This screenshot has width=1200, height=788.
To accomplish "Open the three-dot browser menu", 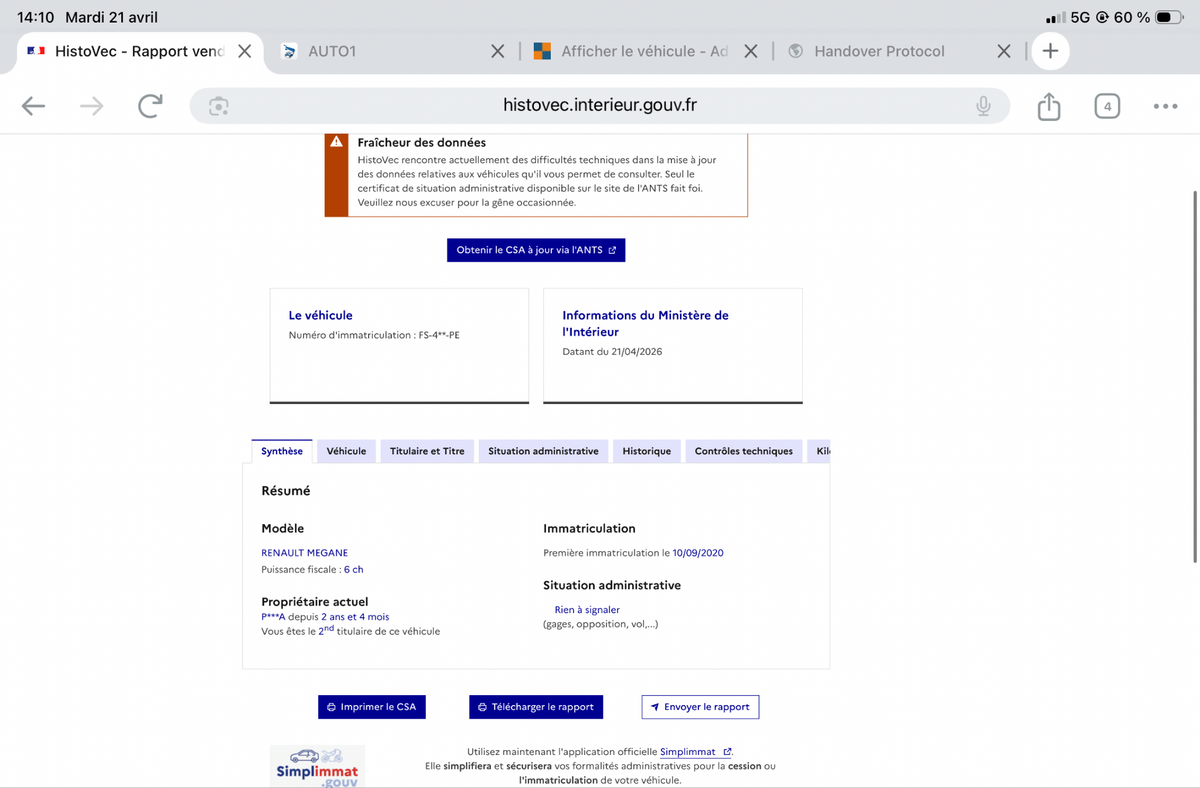I will click(1165, 106).
